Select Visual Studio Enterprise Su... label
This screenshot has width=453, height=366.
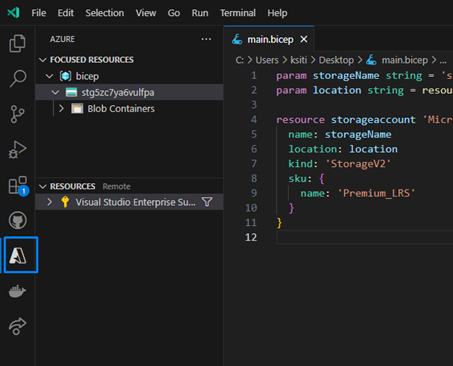tap(135, 202)
